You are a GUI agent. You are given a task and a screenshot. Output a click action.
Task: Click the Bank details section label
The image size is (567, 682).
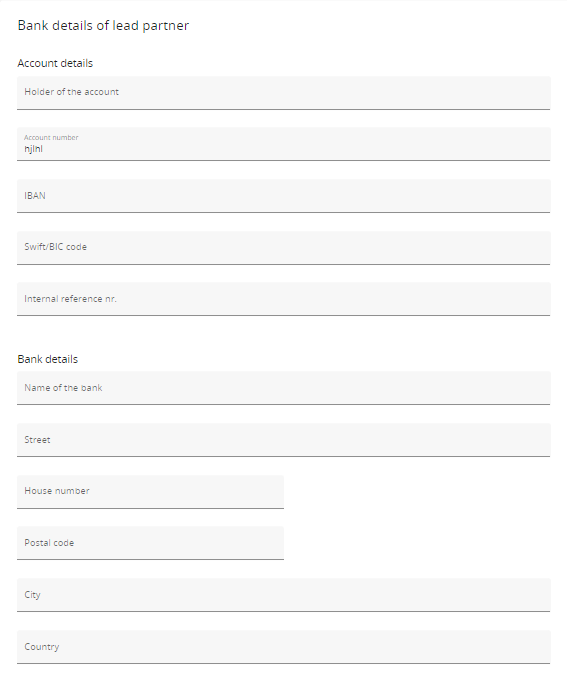pos(47,359)
